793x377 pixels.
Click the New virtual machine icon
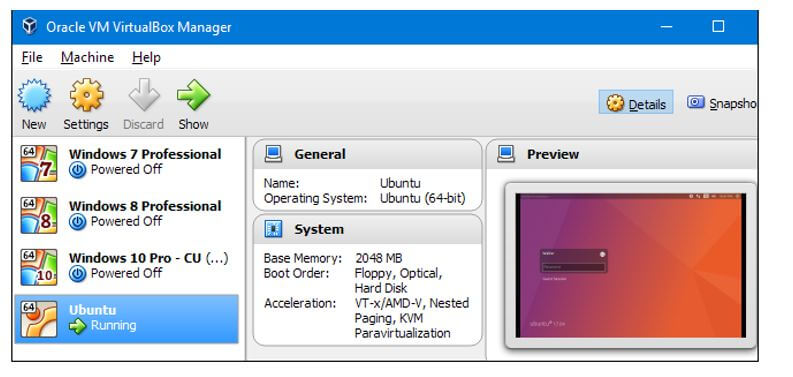click(34, 95)
